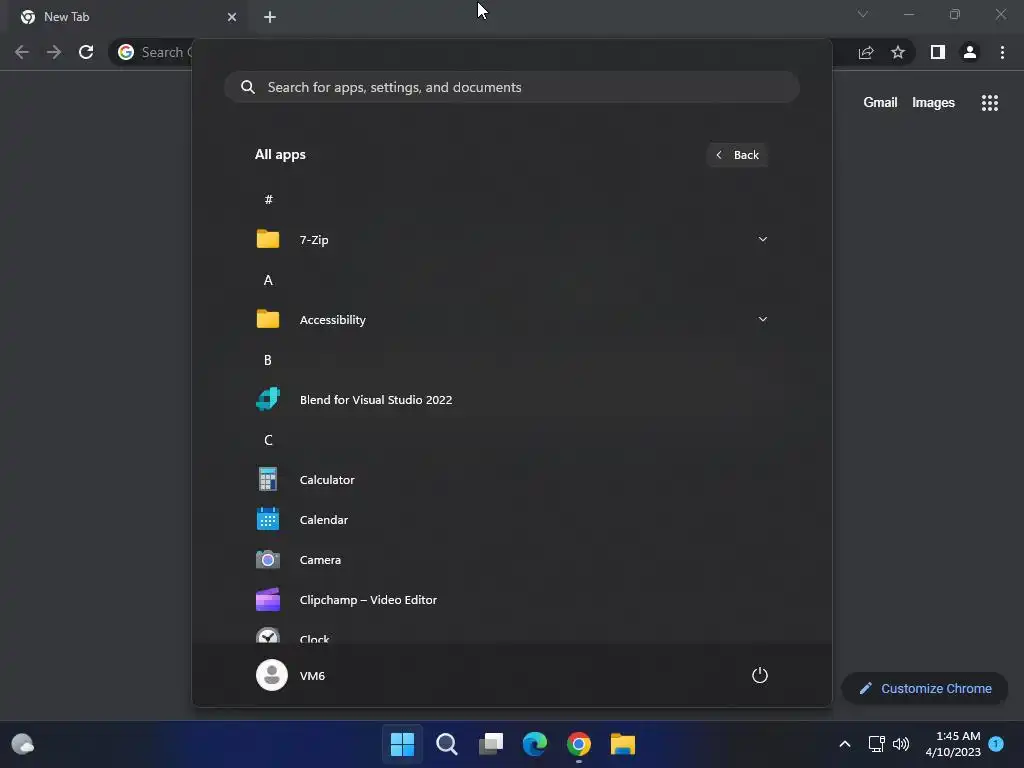Click the Windows Start button in taskbar
The width and height of the screenshot is (1024, 768).
click(x=402, y=744)
